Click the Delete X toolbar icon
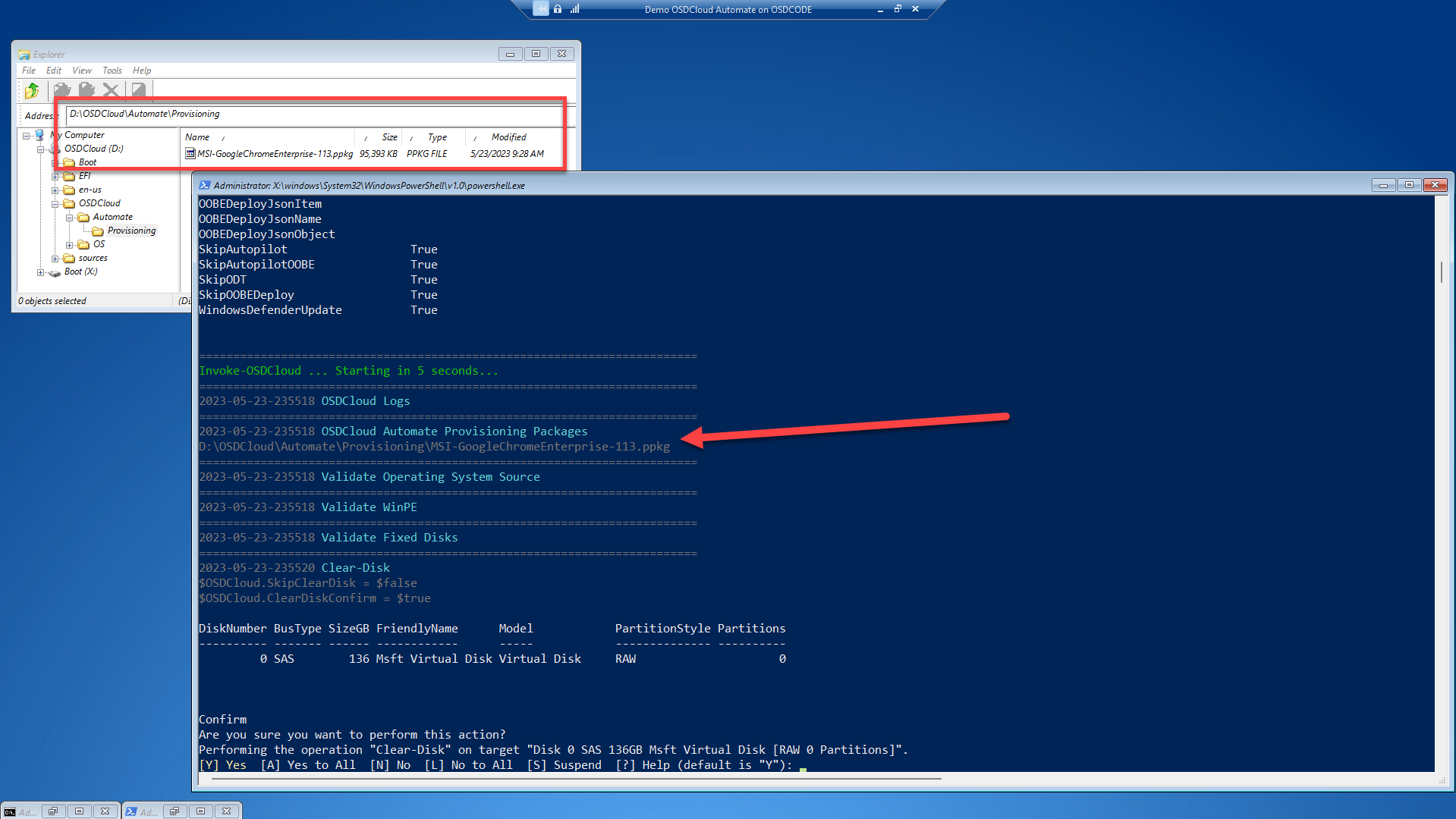Viewport: 1456px width, 819px height. coord(111,91)
